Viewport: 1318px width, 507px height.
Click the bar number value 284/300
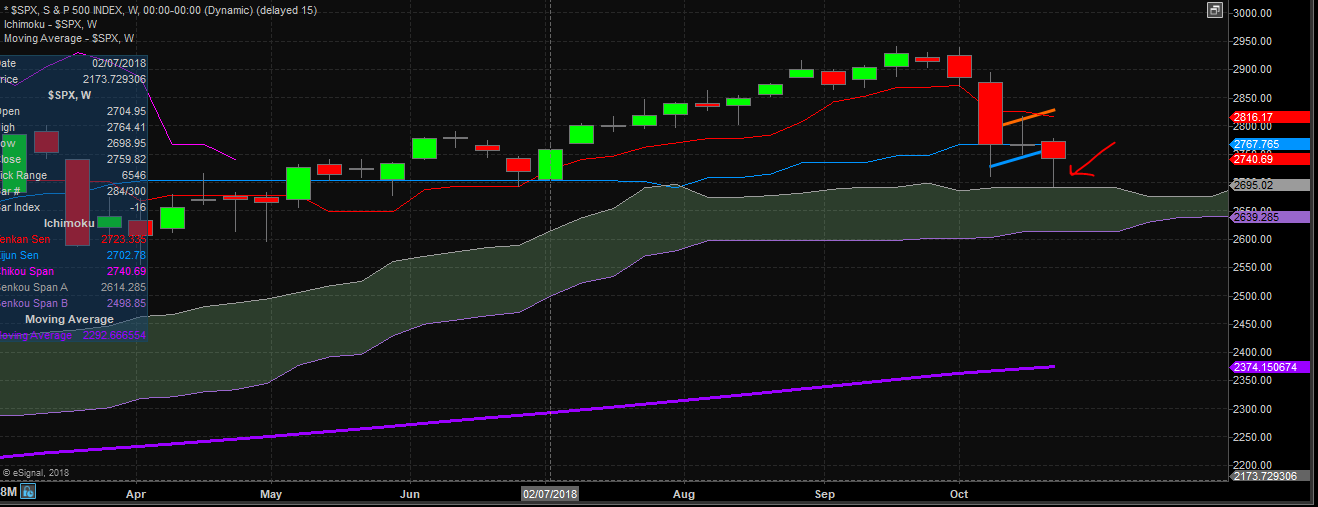point(125,191)
